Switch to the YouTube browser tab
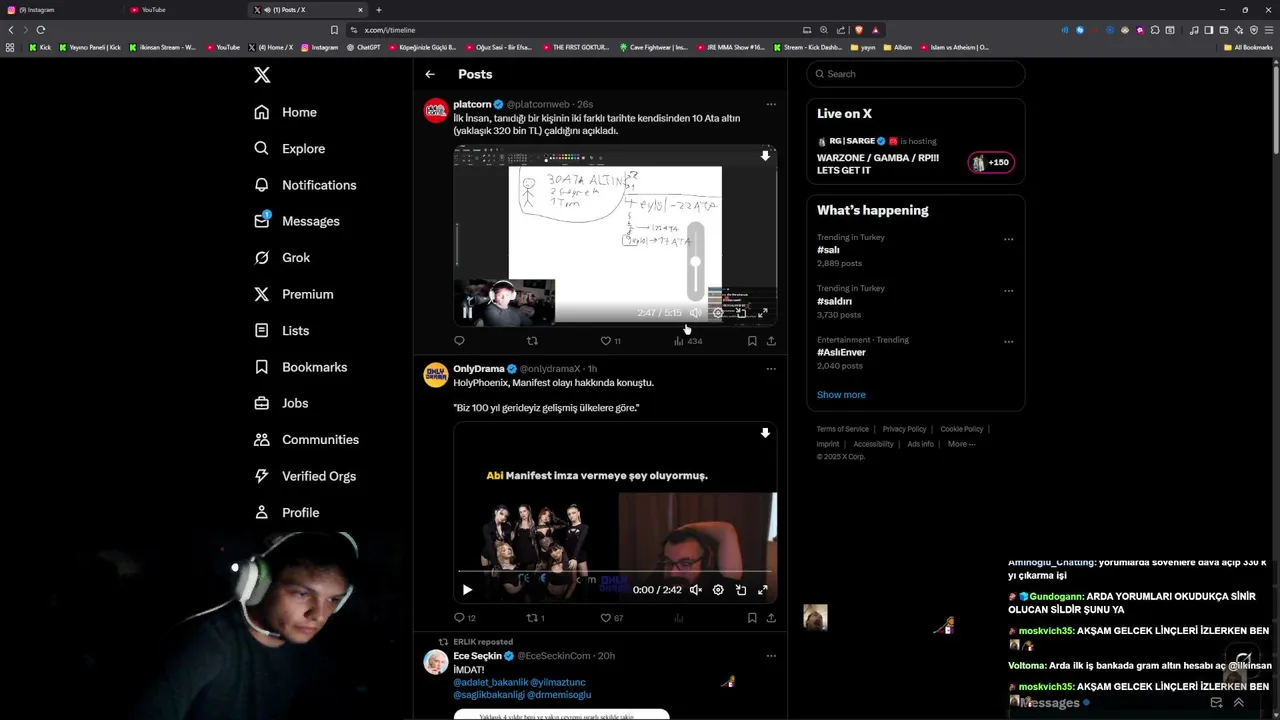This screenshot has width=1280, height=720. point(186,10)
